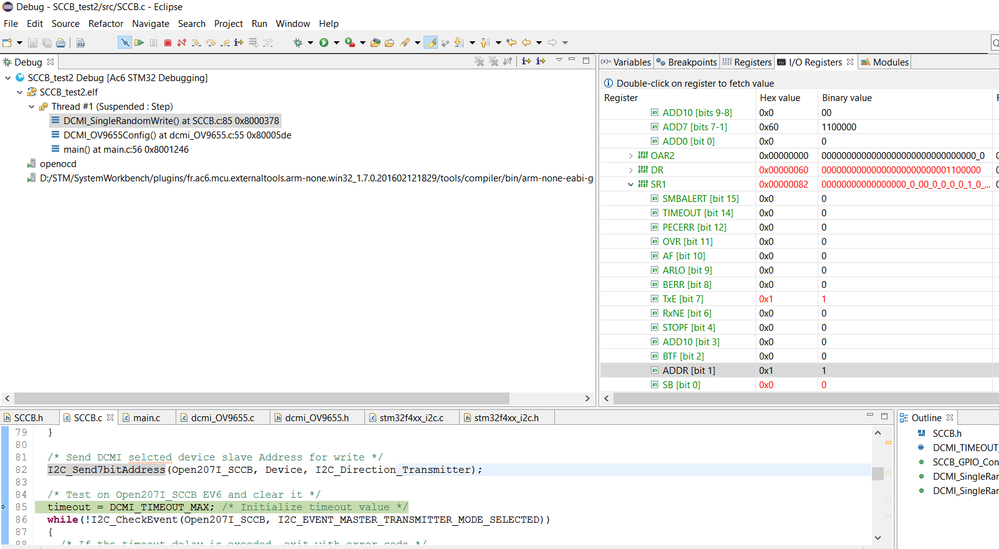The image size is (999, 549).
Task: Click the code editor vertical scrollbar thumb
Action: pyautogui.click(x=877, y=474)
